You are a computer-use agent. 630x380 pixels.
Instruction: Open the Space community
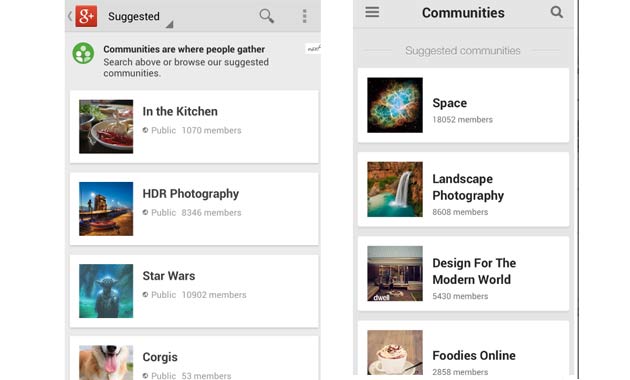pyautogui.click(x=463, y=105)
